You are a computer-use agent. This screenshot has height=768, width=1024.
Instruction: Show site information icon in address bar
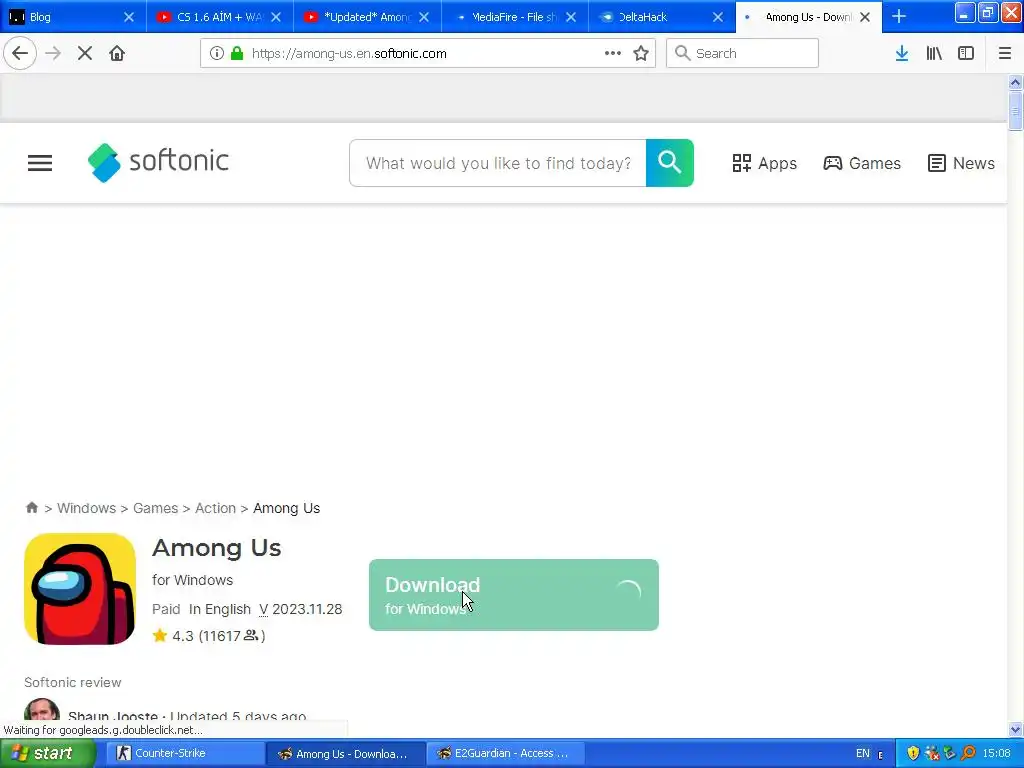point(217,53)
